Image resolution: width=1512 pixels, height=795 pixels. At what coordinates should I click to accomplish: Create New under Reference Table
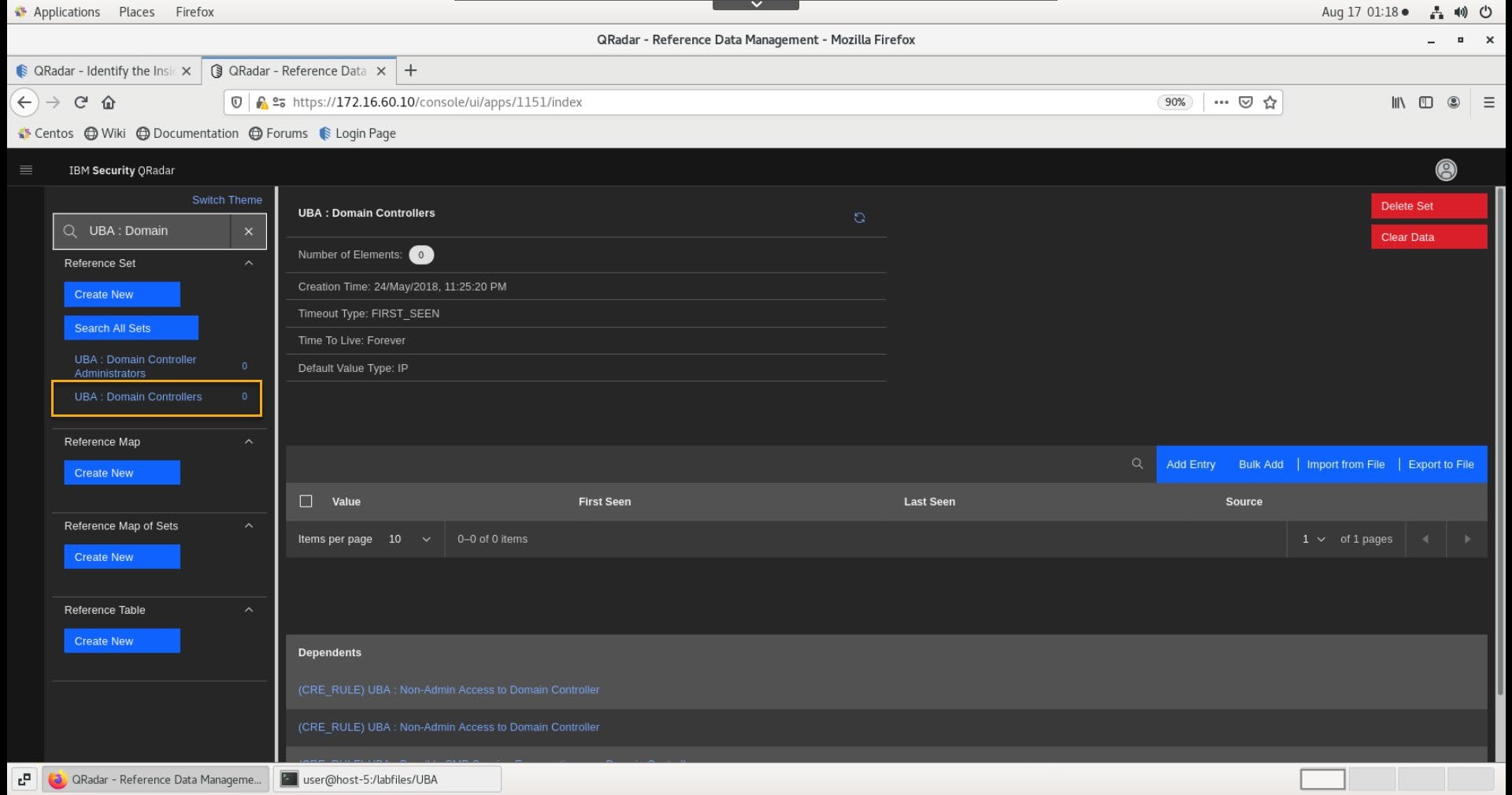(122, 641)
